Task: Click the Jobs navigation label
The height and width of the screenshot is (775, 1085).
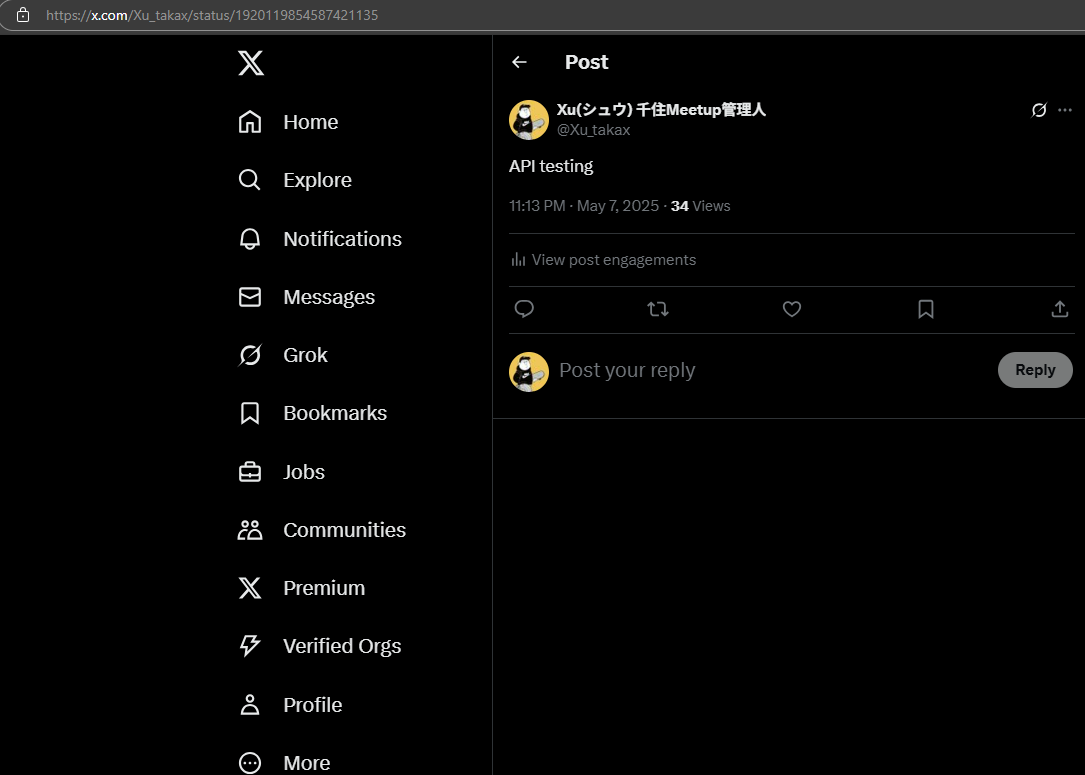Action: click(x=304, y=472)
